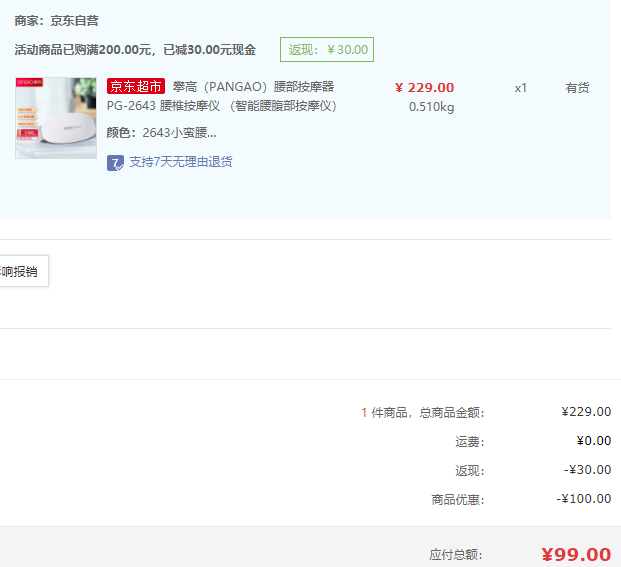
Task: Click the green 返现 ¥30.00 tag
Action: [x=327, y=49]
